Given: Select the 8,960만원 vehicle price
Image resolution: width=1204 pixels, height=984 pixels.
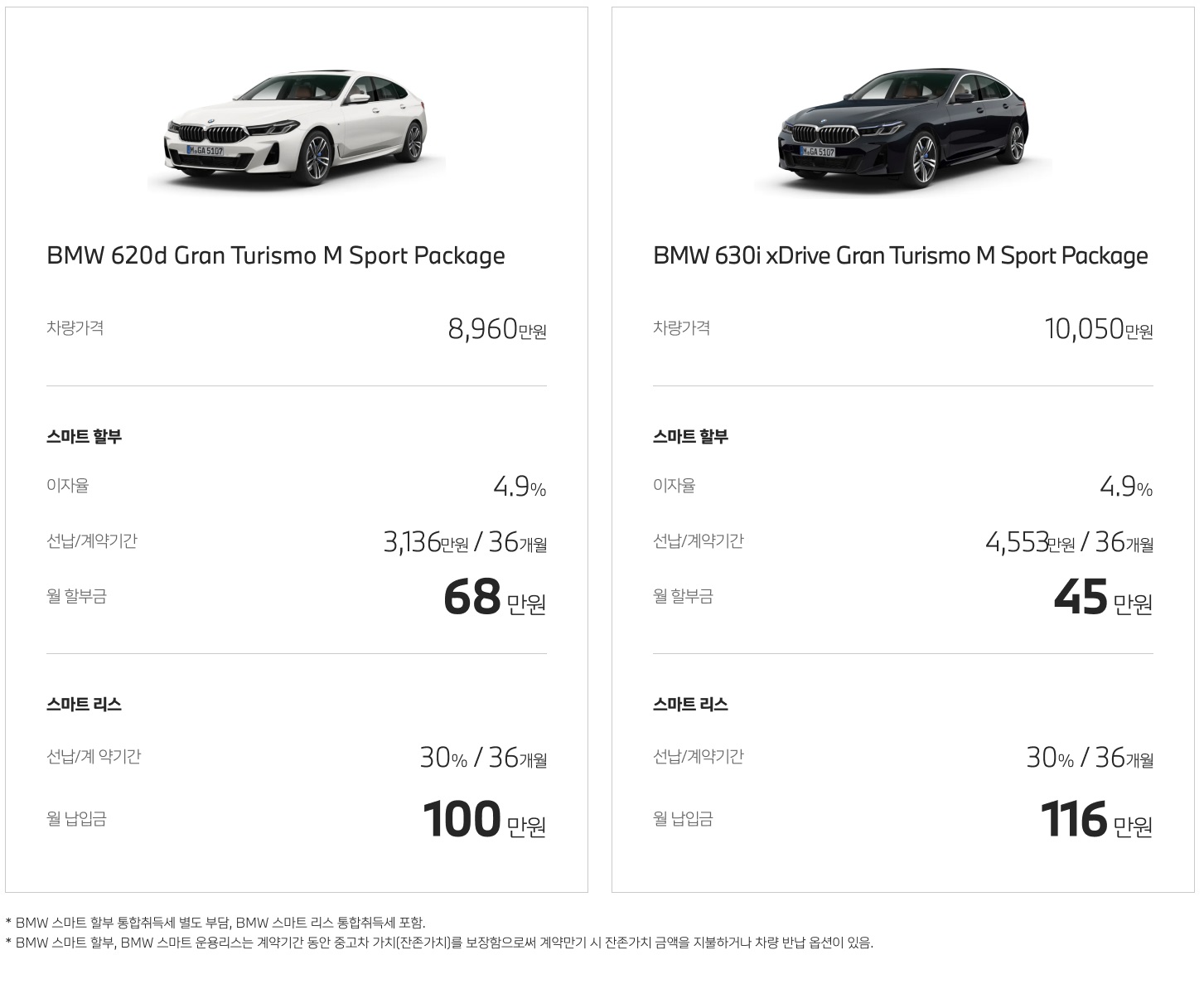Looking at the screenshot, I should point(497,329).
